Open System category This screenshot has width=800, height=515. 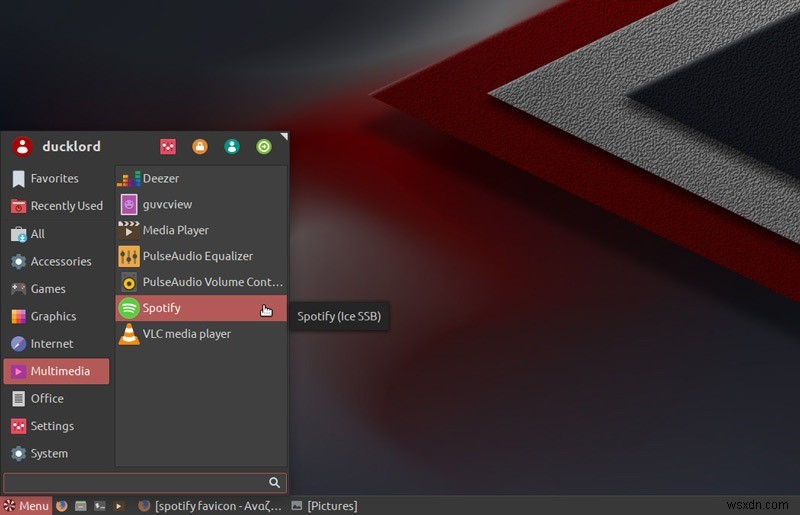56,454
